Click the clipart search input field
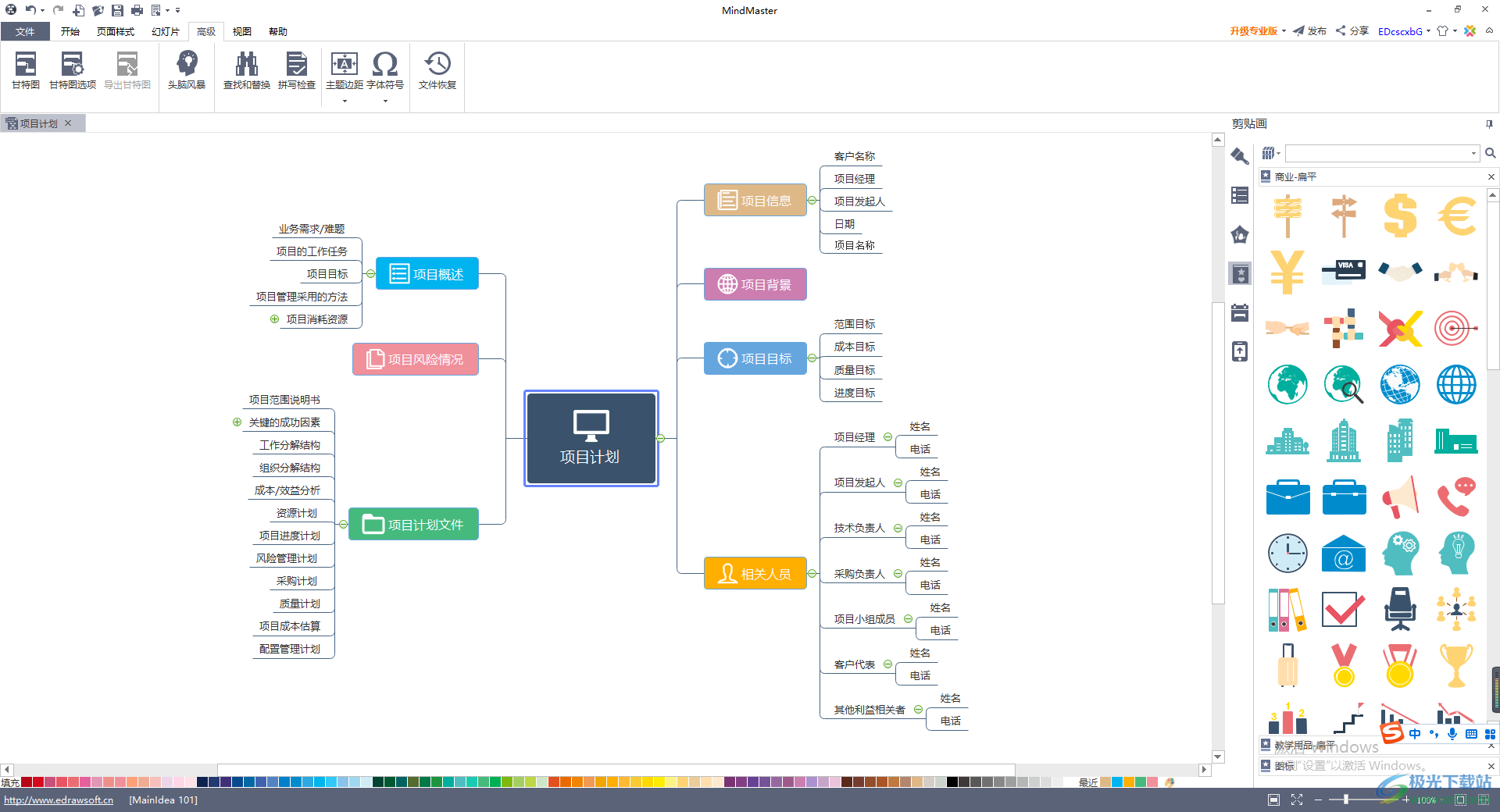 pyautogui.click(x=1379, y=153)
